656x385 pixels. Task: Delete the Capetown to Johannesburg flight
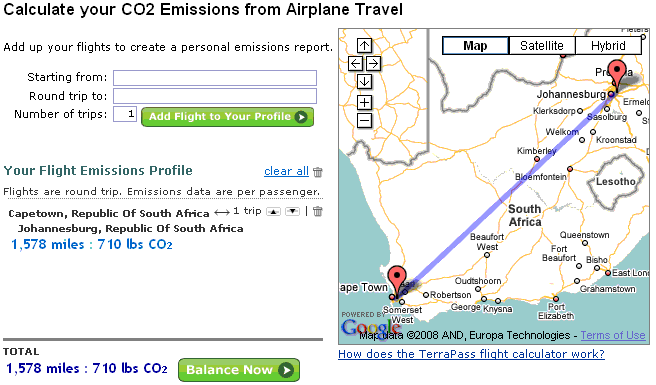pyautogui.click(x=318, y=211)
